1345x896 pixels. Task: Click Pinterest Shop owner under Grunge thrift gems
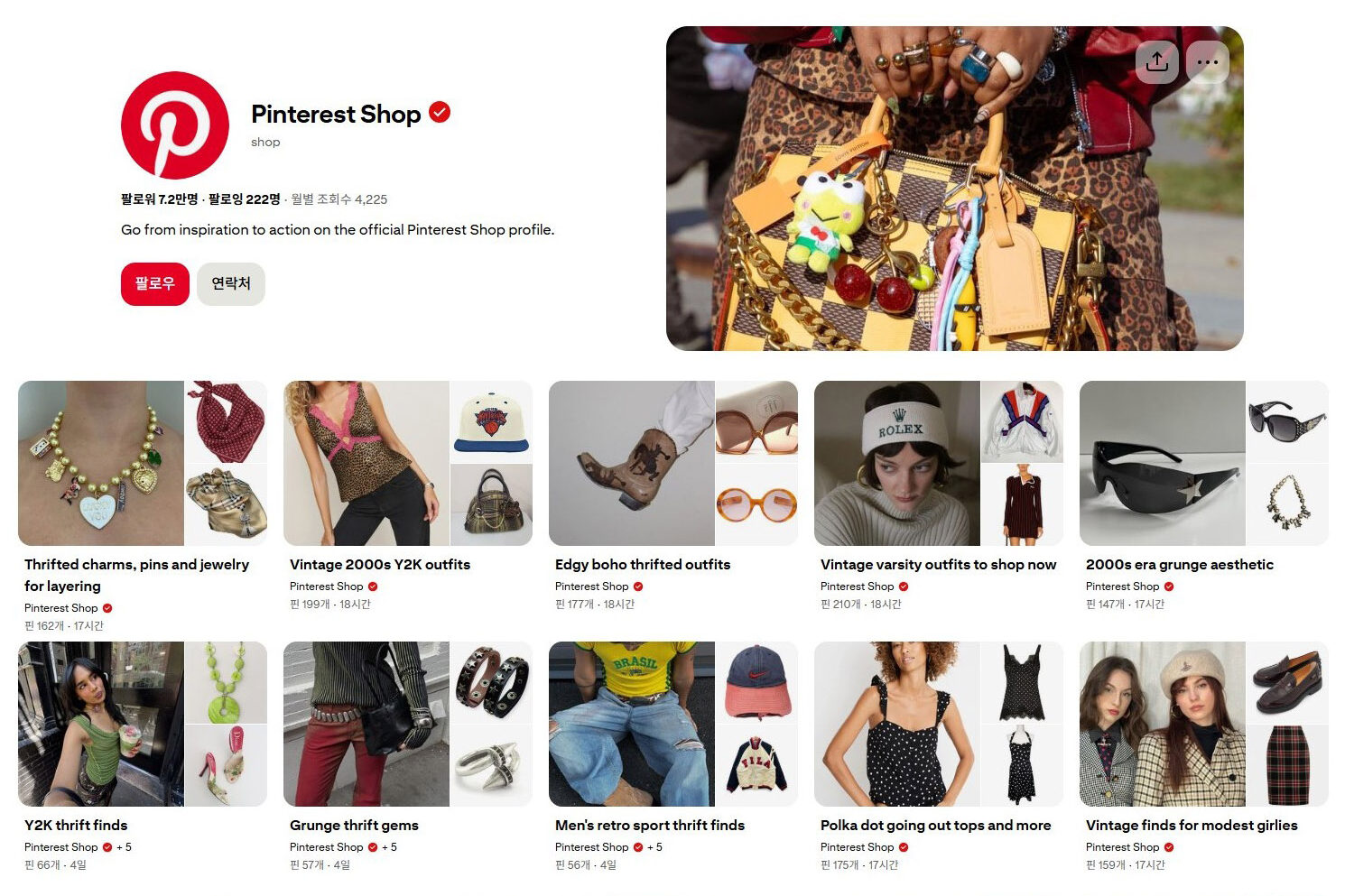pos(327,847)
